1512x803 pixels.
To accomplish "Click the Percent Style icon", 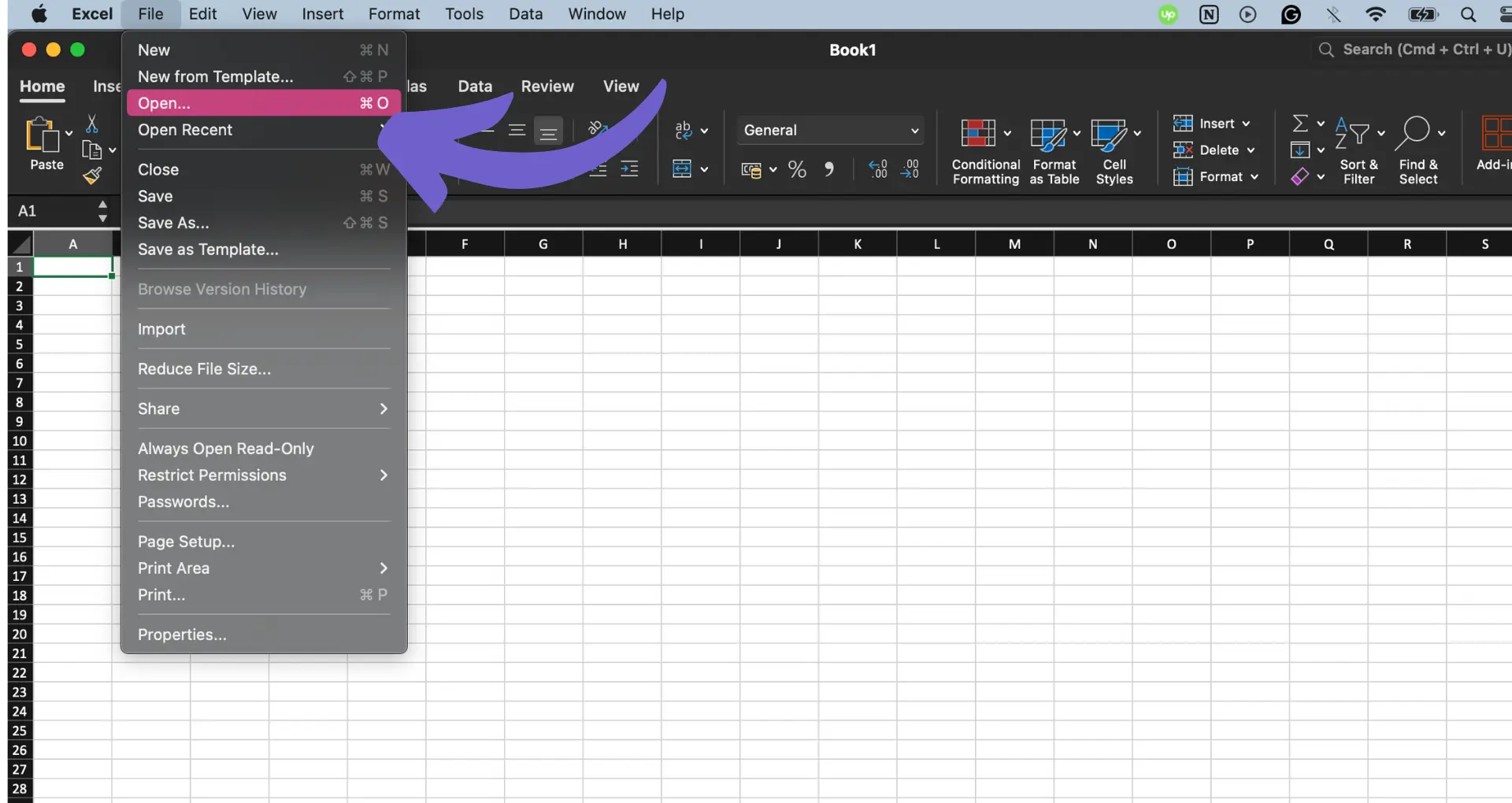I will click(x=797, y=169).
